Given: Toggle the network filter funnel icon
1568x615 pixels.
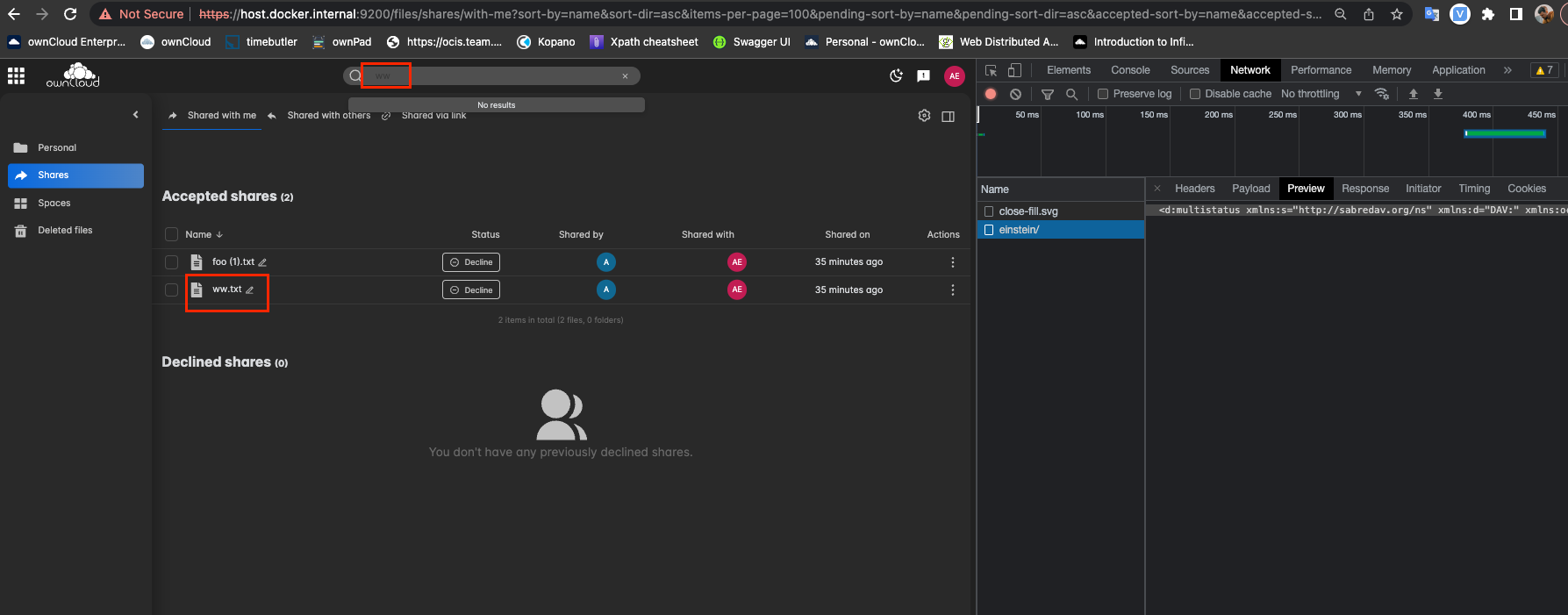Looking at the screenshot, I should point(1048,94).
